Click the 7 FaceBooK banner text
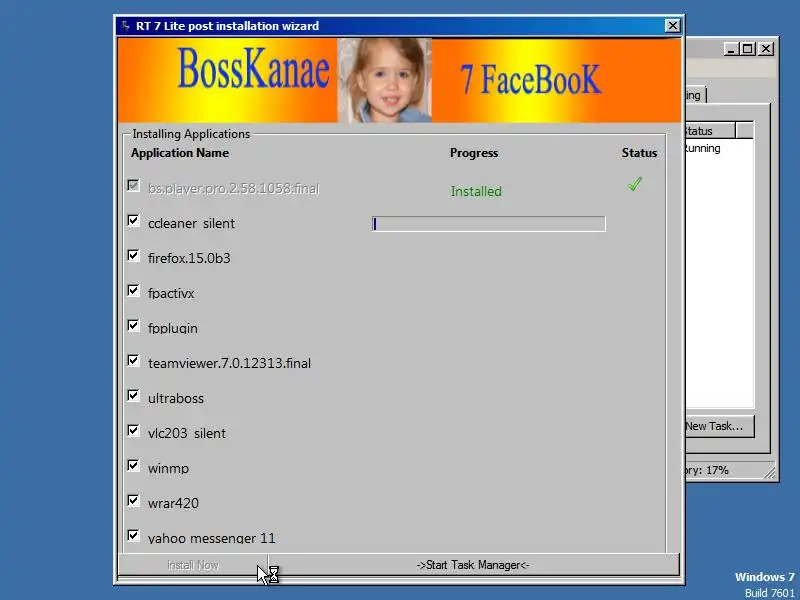 (531, 79)
